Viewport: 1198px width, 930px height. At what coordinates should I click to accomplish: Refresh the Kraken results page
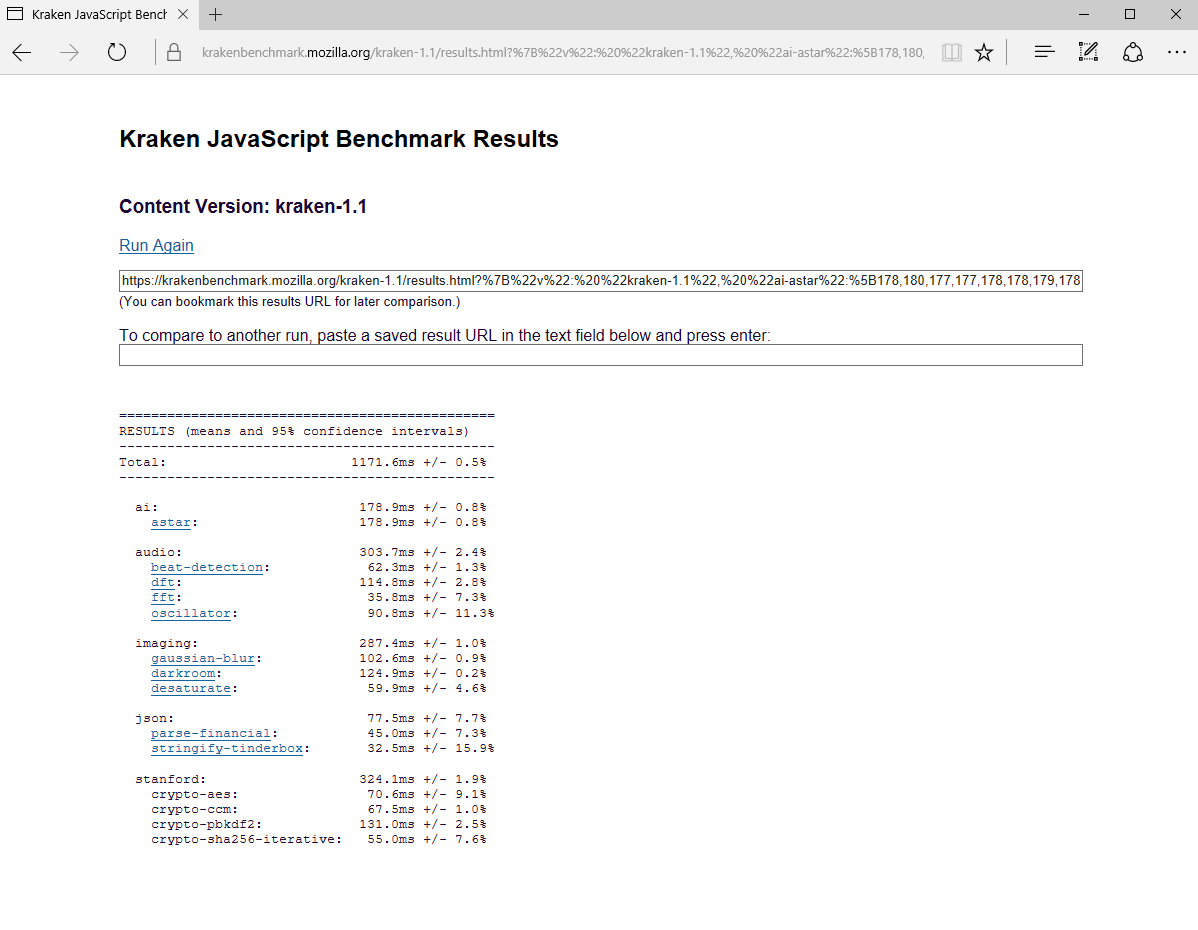(x=116, y=52)
